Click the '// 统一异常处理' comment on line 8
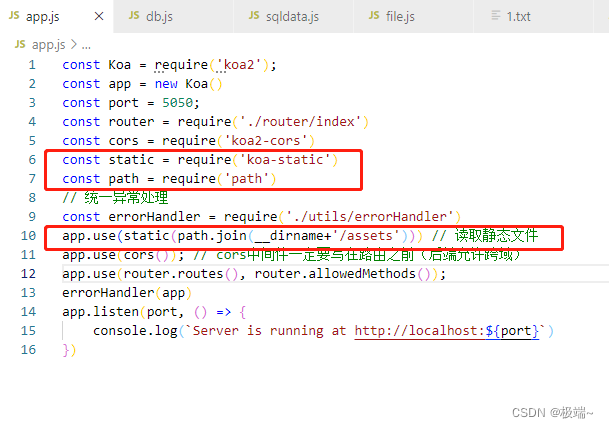The height and width of the screenshot is (428, 609). pyautogui.click(x=115, y=198)
